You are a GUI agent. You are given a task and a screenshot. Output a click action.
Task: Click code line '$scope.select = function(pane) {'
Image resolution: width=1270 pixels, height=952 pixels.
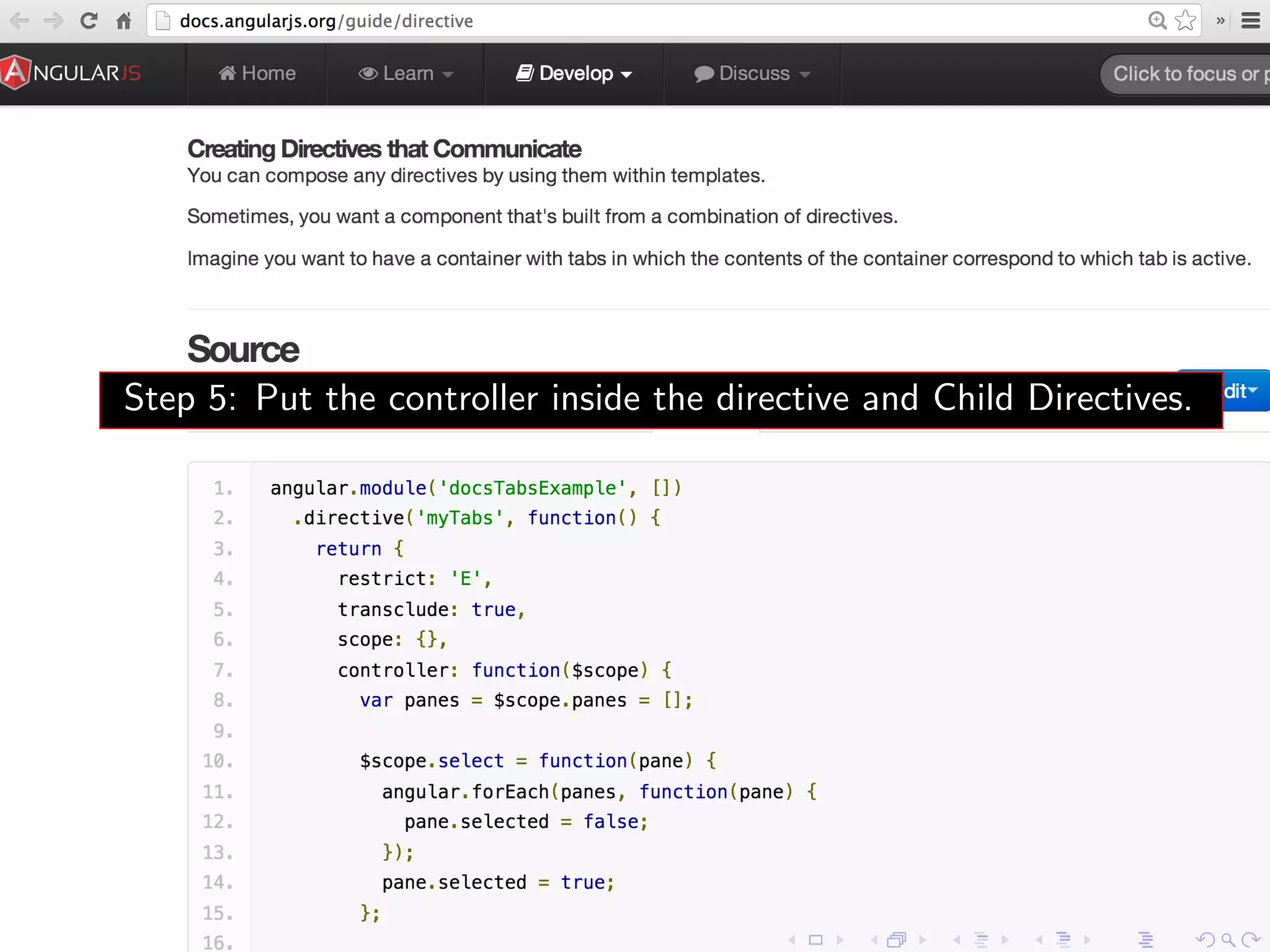click(538, 761)
